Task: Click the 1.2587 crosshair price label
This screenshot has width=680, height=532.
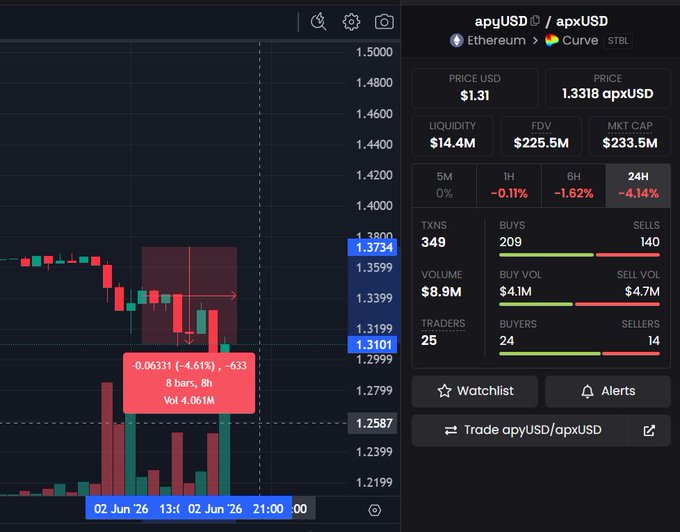Action: 374,423
